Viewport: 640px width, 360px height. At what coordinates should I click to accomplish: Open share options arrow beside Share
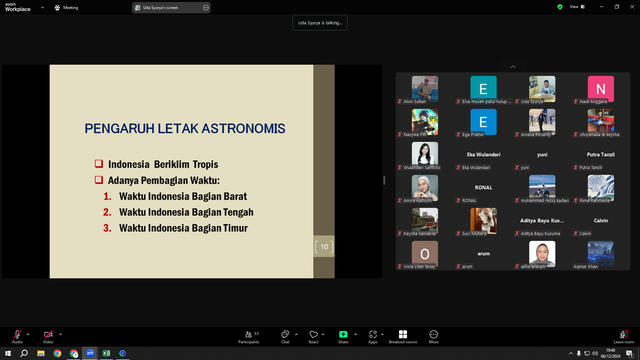[x=356, y=334]
